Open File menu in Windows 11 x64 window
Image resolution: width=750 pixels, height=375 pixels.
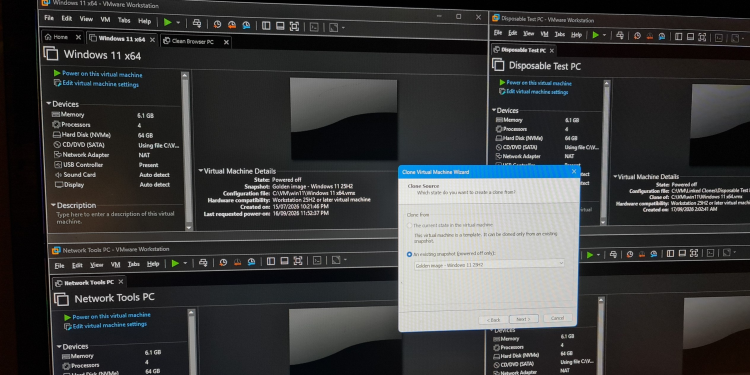point(49,18)
